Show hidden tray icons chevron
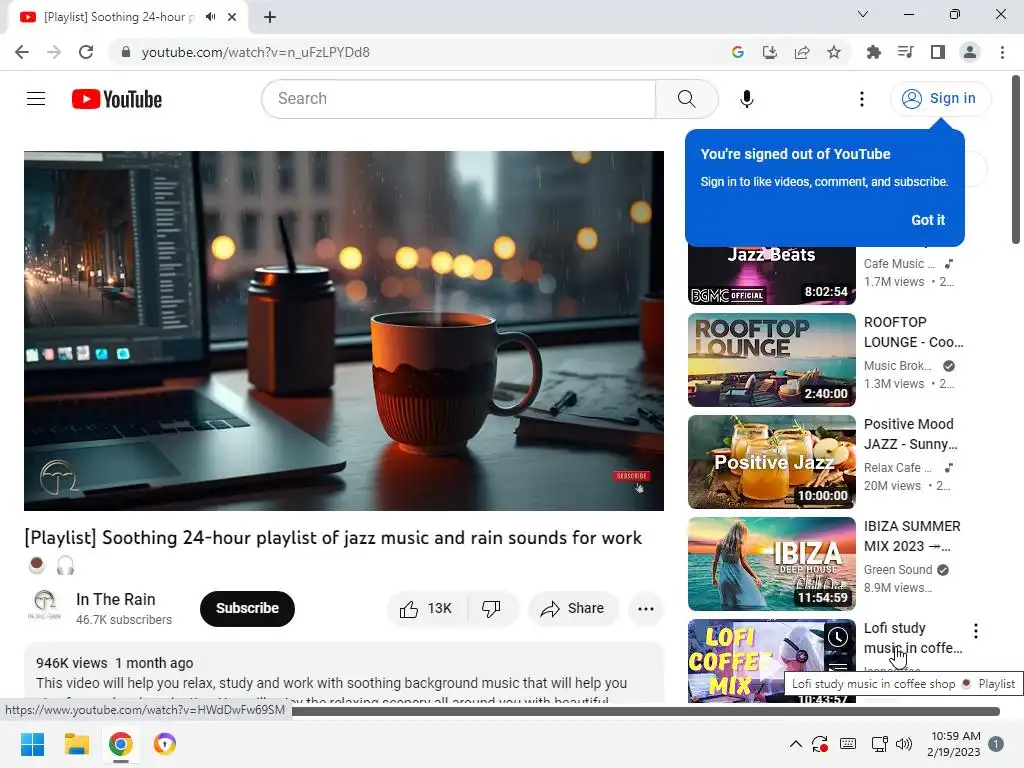Viewport: 1024px width, 768px height. pos(795,744)
